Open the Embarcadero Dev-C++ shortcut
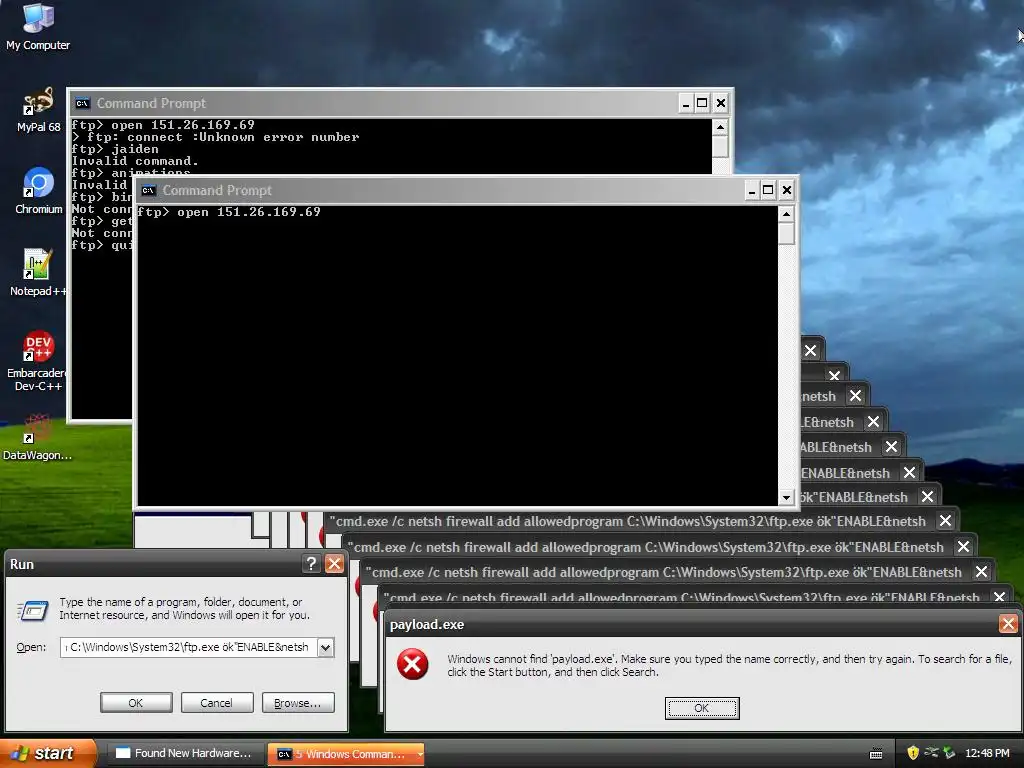 (38, 361)
